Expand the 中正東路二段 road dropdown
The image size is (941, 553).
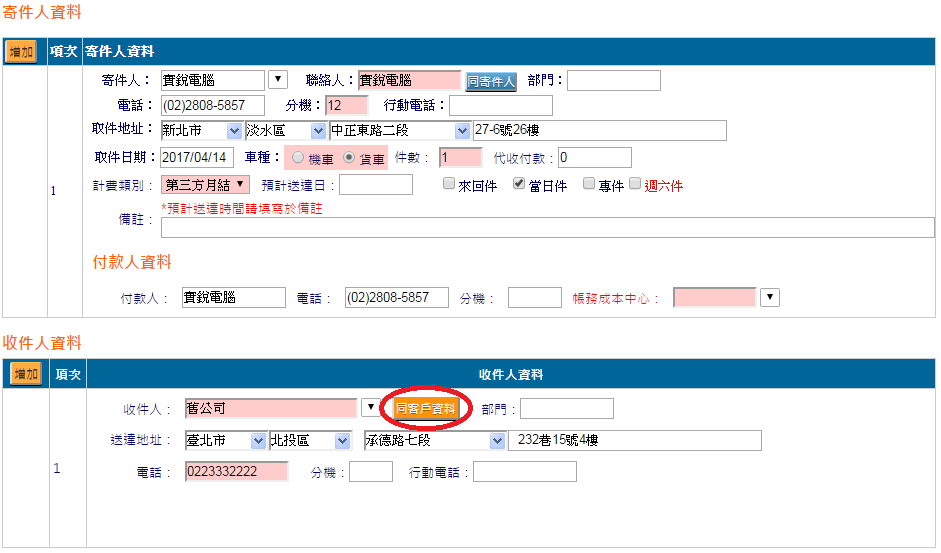462,131
